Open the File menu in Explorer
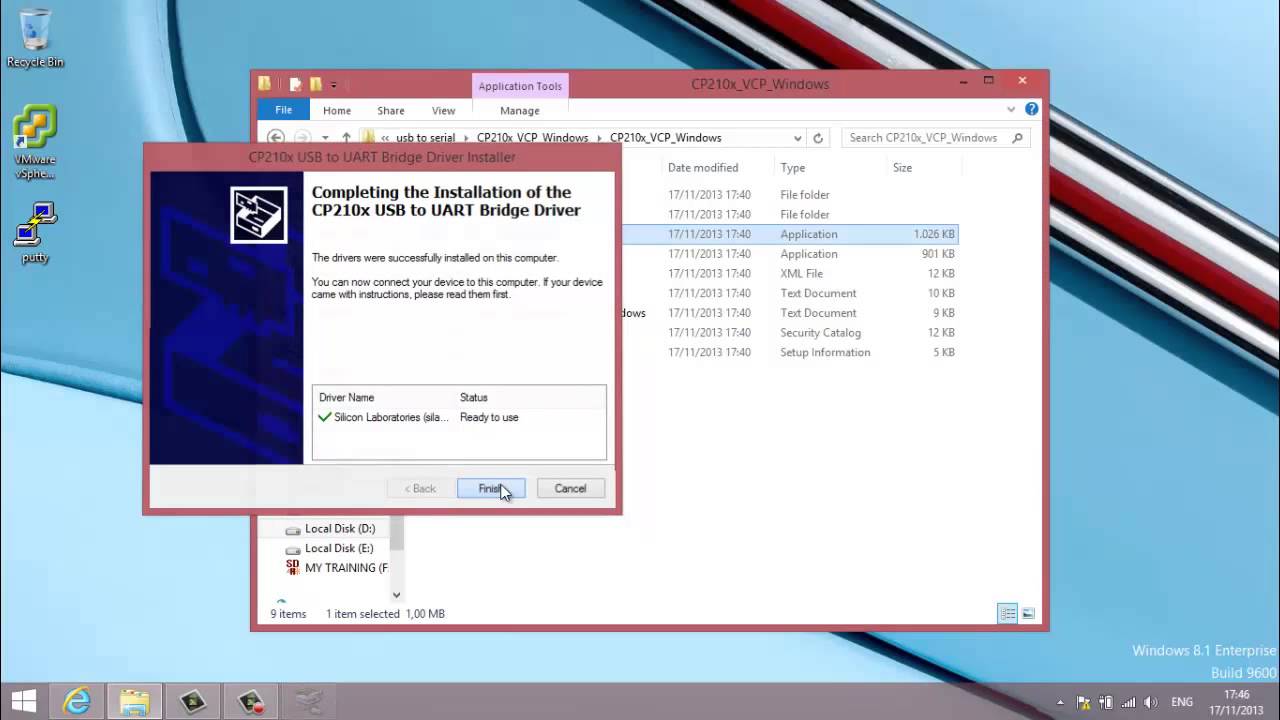1280x720 pixels. [284, 110]
